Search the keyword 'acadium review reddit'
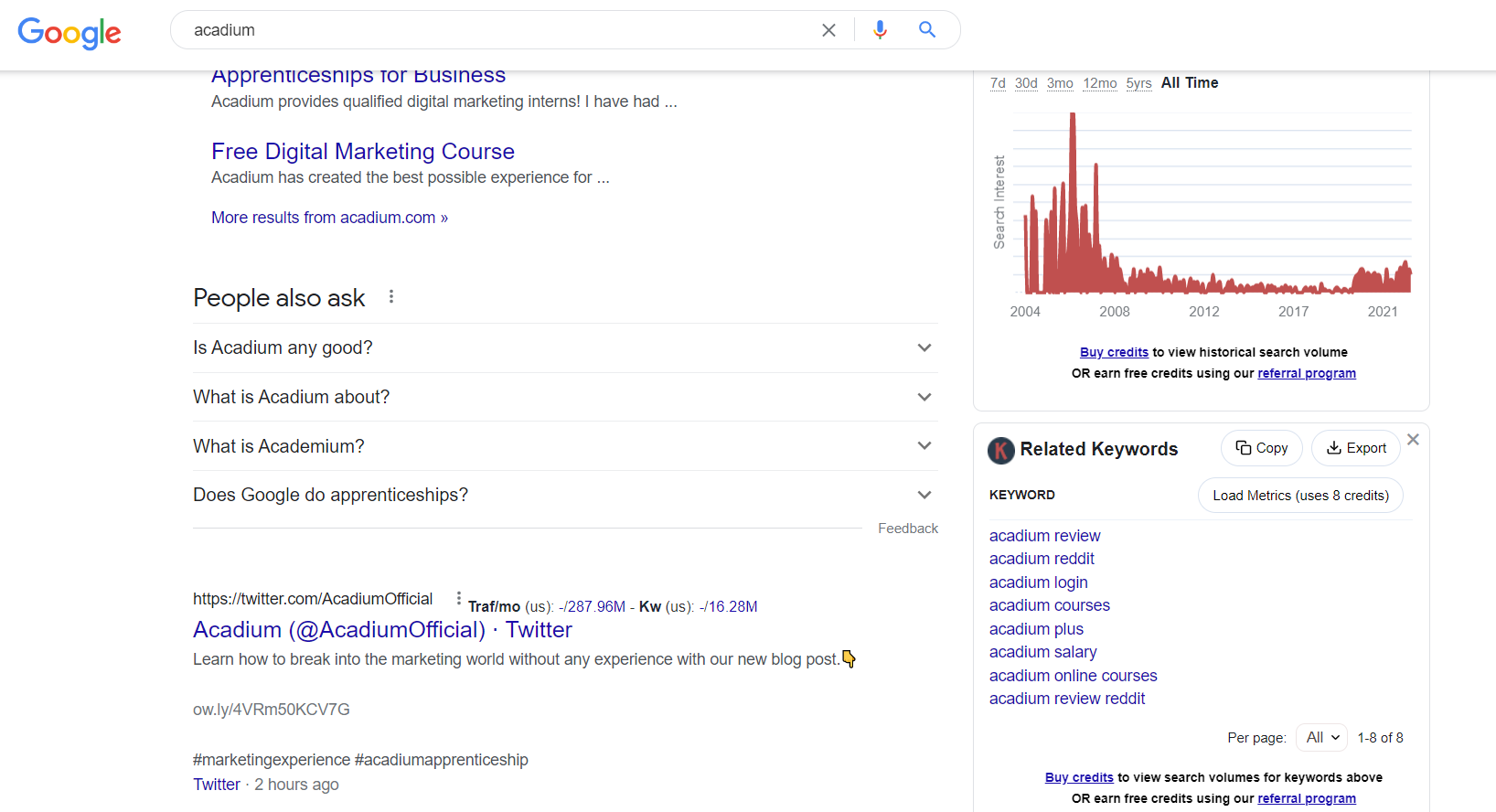The height and width of the screenshot is (812, 1496). (1067, 699)
